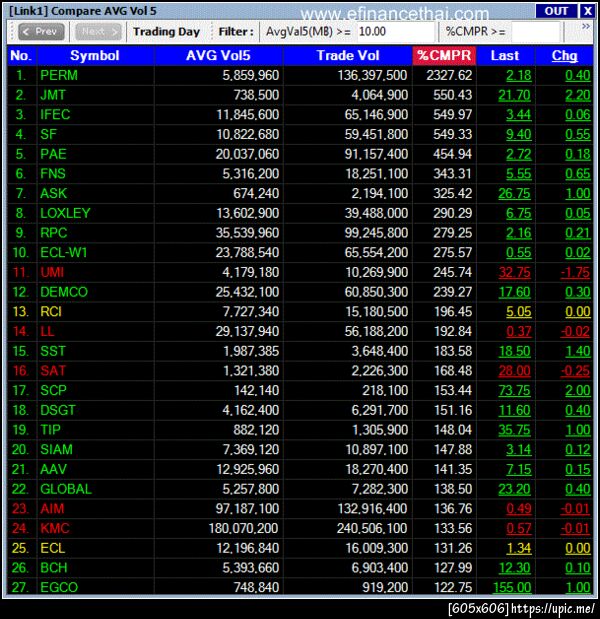The height and width of the screenshot is (619, 600).
Task: Click AIM's AVG Vol5 value 97,187,100
Action: tap(248, 509)
